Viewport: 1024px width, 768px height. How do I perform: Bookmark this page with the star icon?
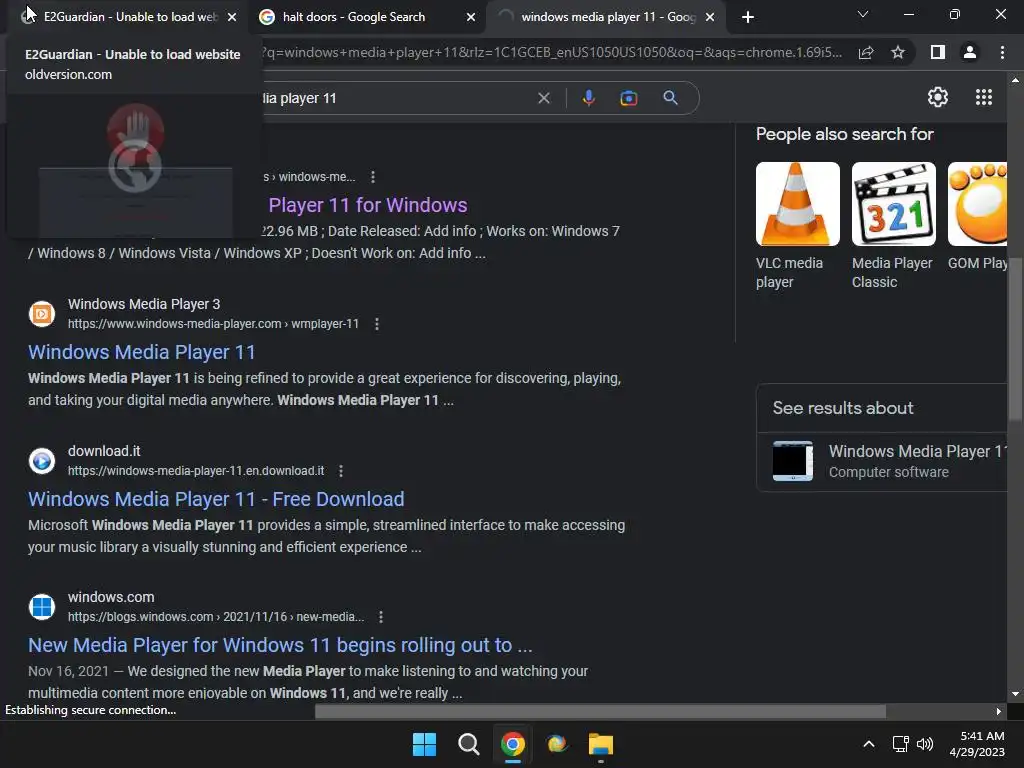click(898, 52)
